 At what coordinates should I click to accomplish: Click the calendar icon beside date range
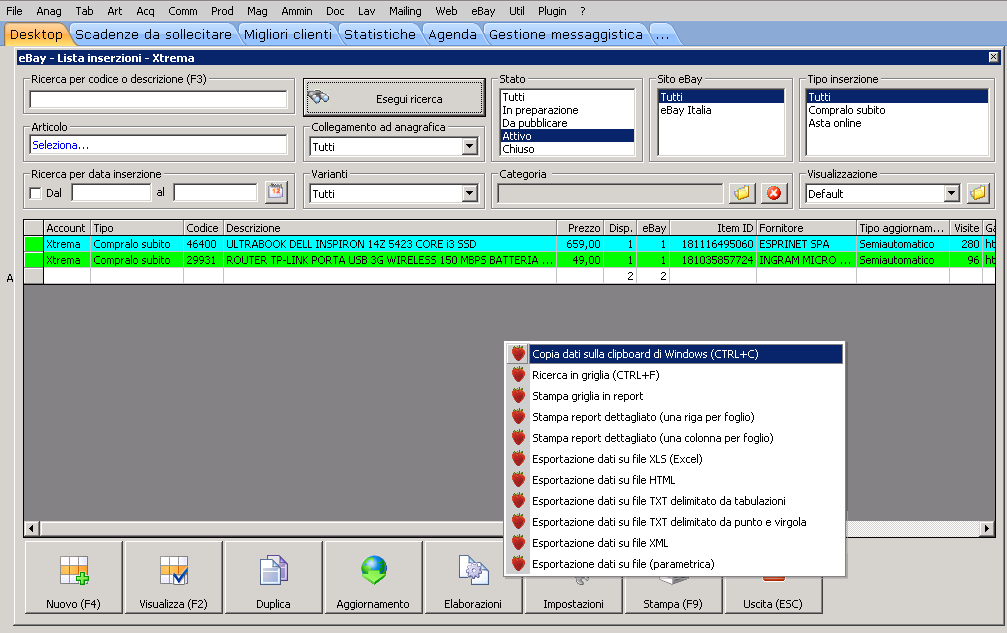click(x=276, y=193)
